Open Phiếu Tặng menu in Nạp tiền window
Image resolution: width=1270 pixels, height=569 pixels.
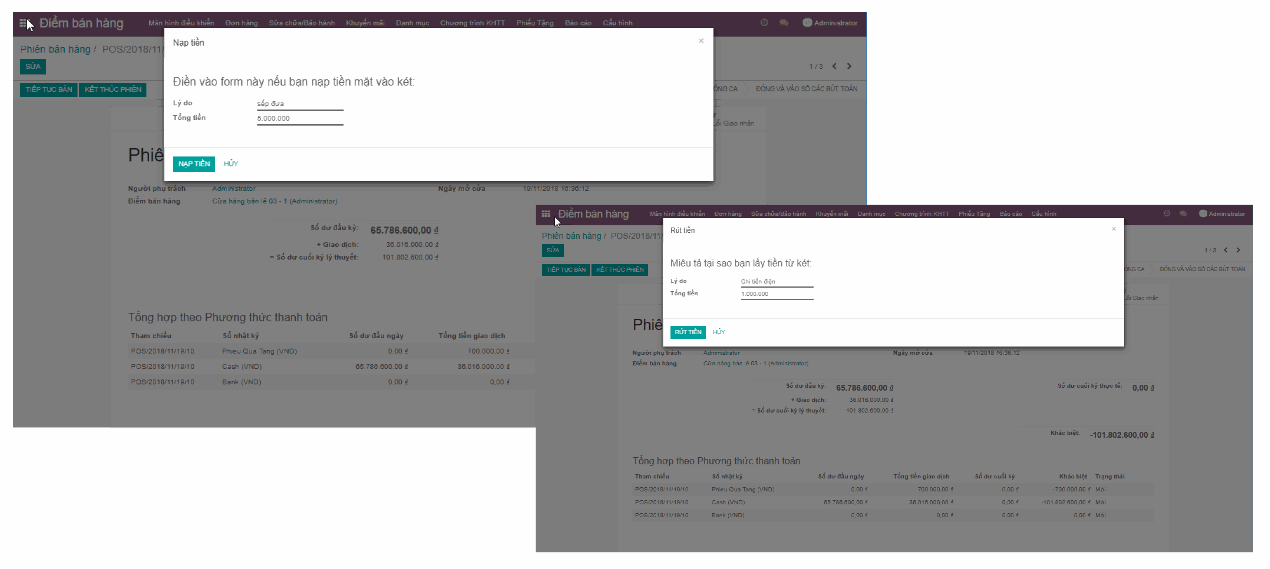coord(535,22)
